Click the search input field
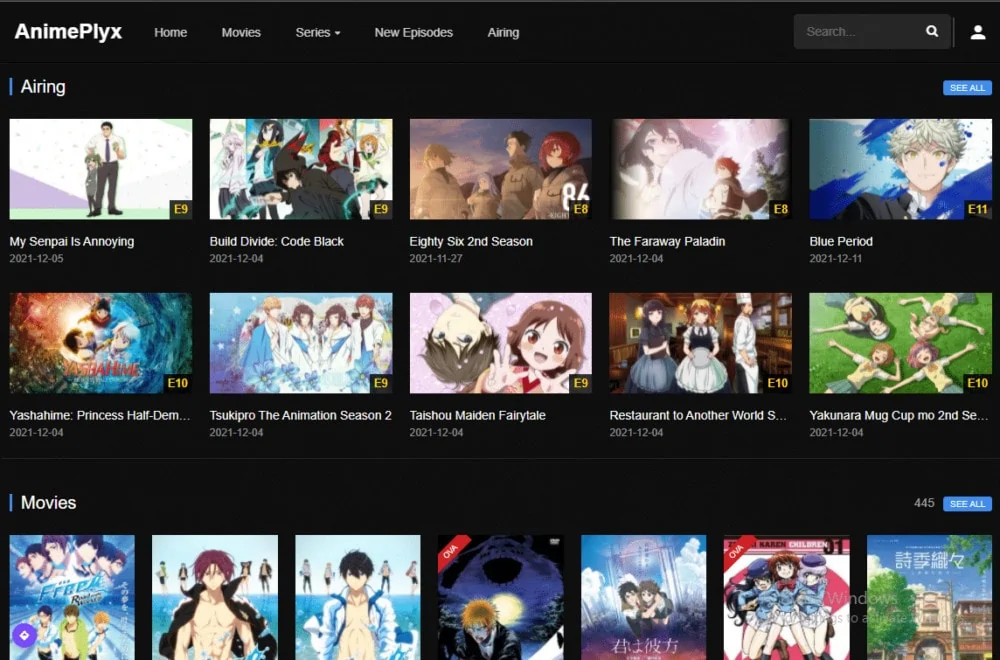The width and height of the screenshot is (1000, 660). [860, 31]
